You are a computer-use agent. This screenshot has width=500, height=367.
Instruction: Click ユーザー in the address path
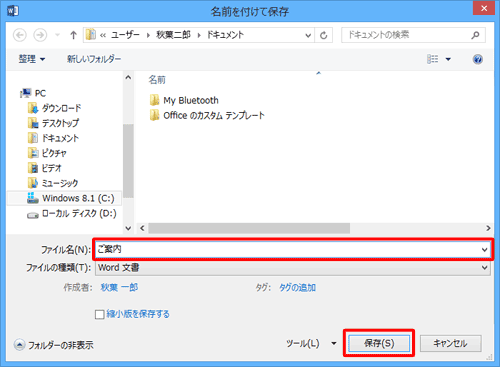coord(125,35)
